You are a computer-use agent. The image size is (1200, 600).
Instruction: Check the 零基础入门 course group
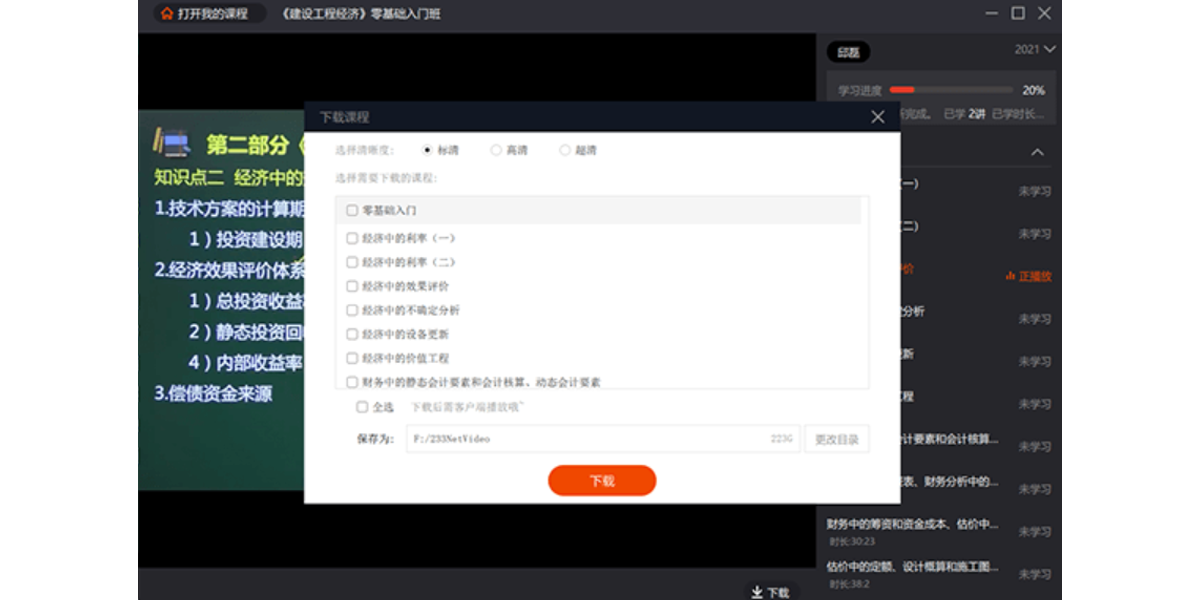pyautogui.click(x=352, y=211)
